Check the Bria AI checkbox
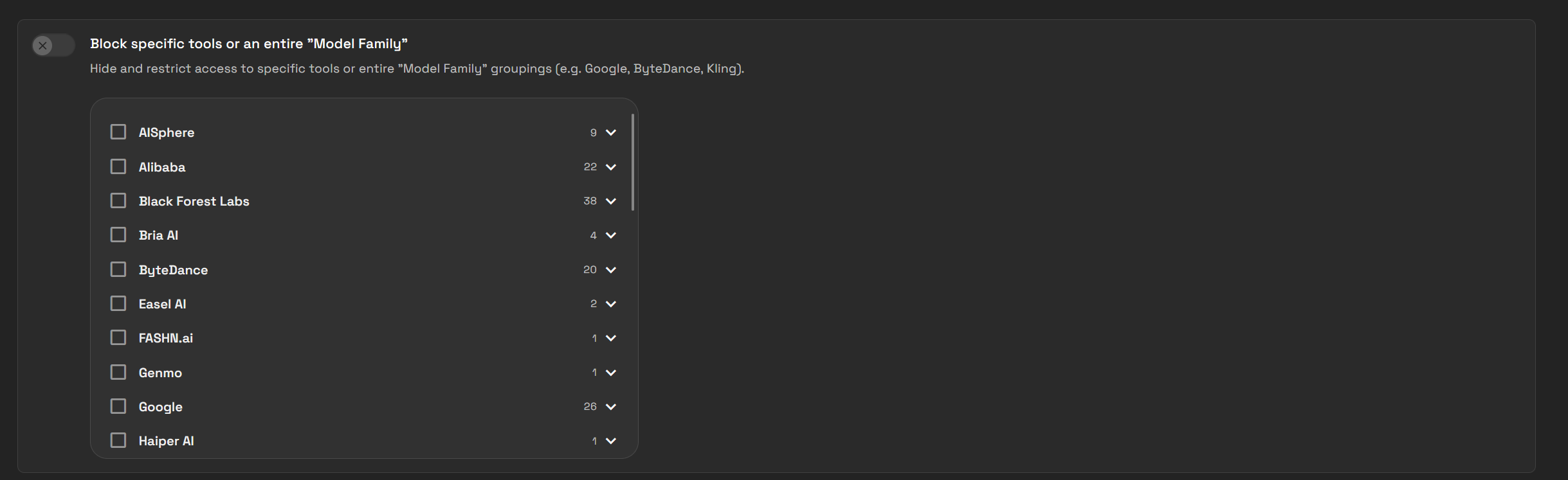Viewport: 1568px width, 480px height. tap(118, 235)
